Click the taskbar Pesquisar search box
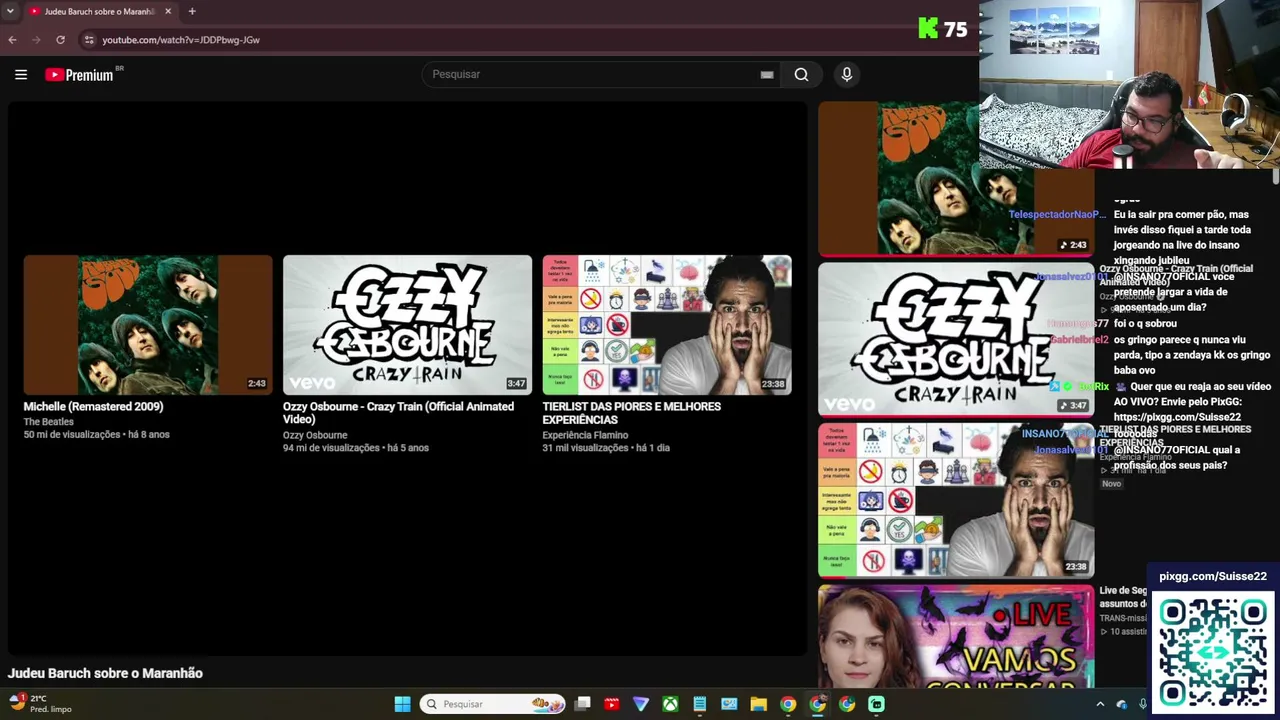Screen dimensions: 1280x720 (493, 704)
